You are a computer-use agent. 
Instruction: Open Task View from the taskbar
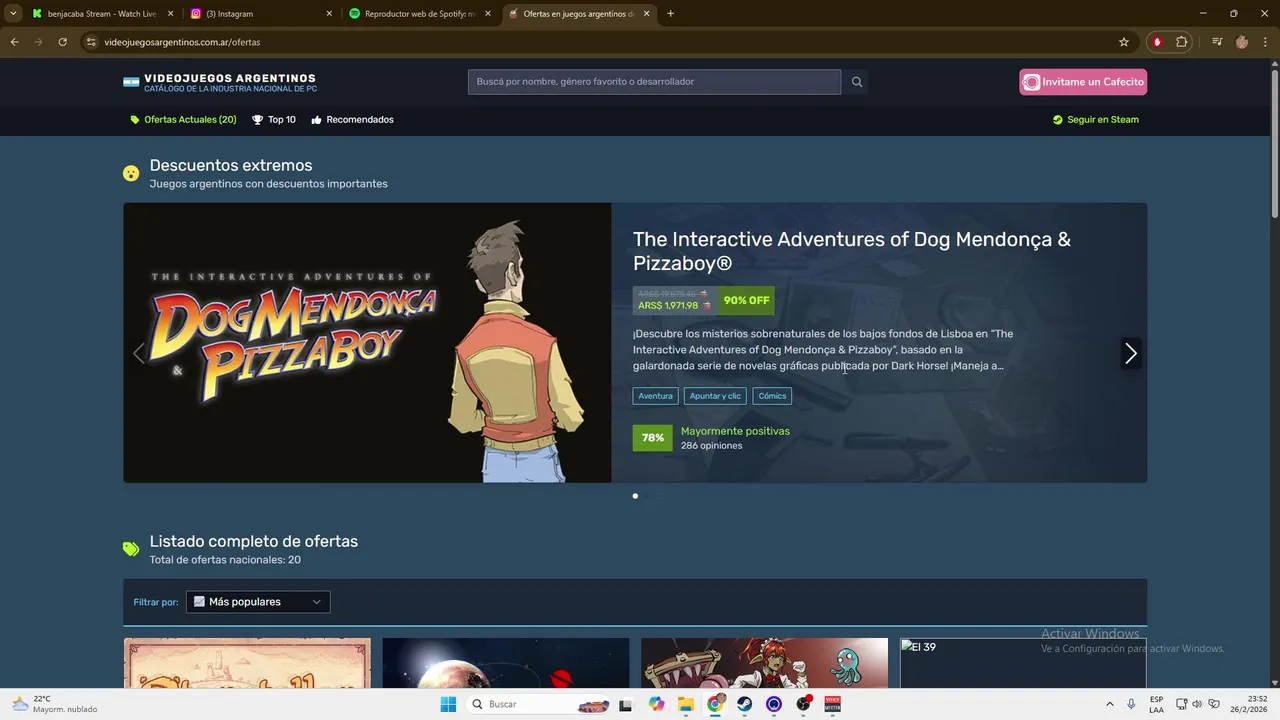pos(627,704)
